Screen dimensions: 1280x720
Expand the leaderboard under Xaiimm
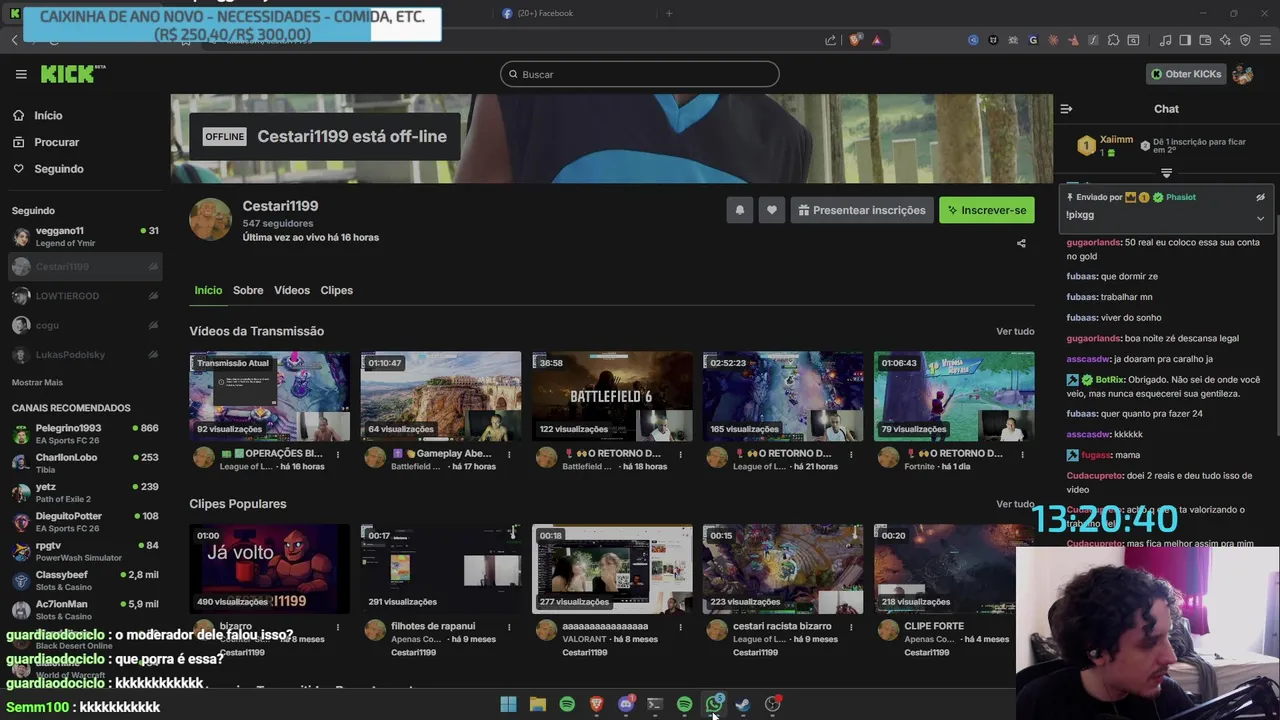[1166, 173]
